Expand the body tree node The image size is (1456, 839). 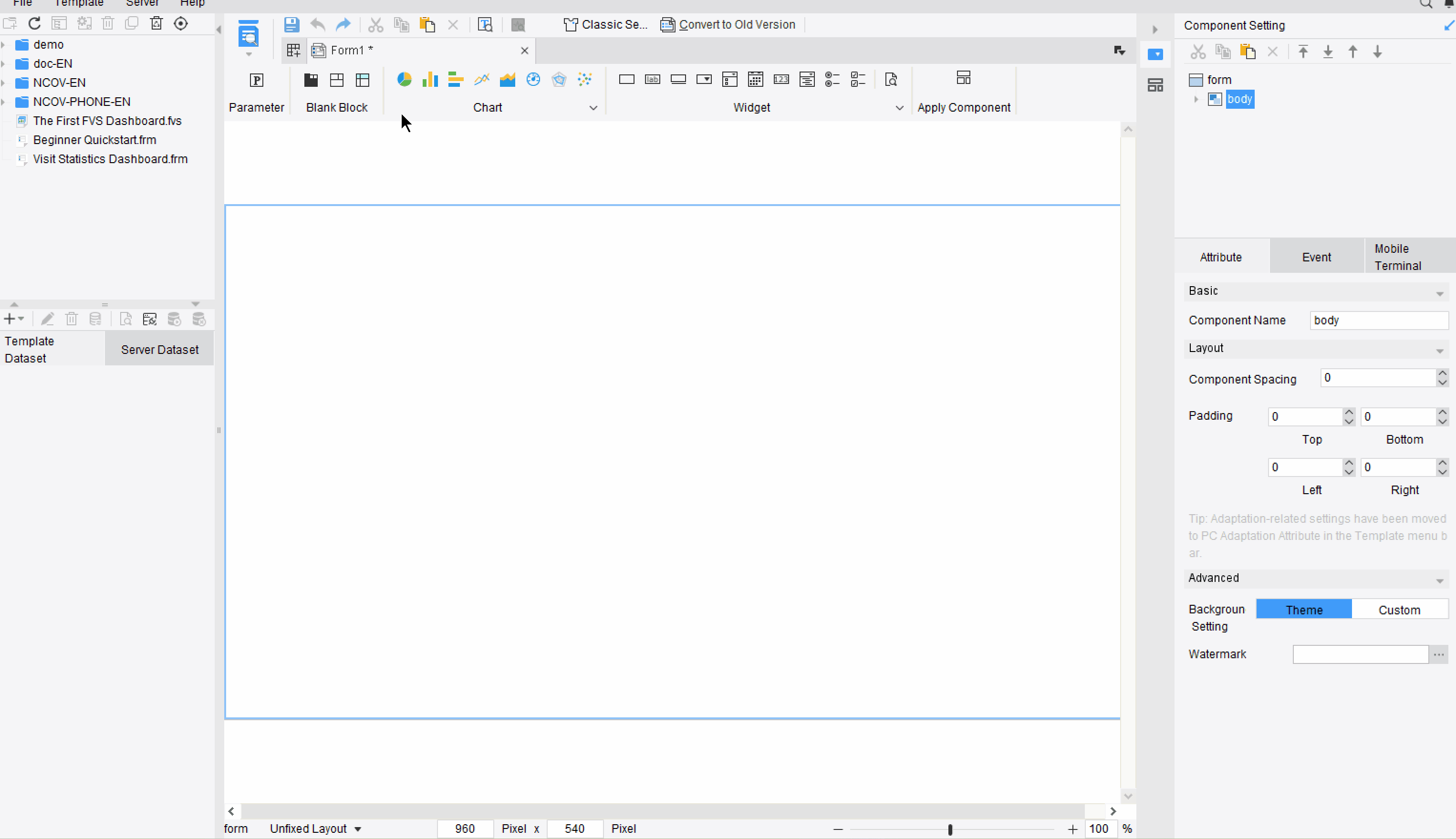pos(1196,100)
